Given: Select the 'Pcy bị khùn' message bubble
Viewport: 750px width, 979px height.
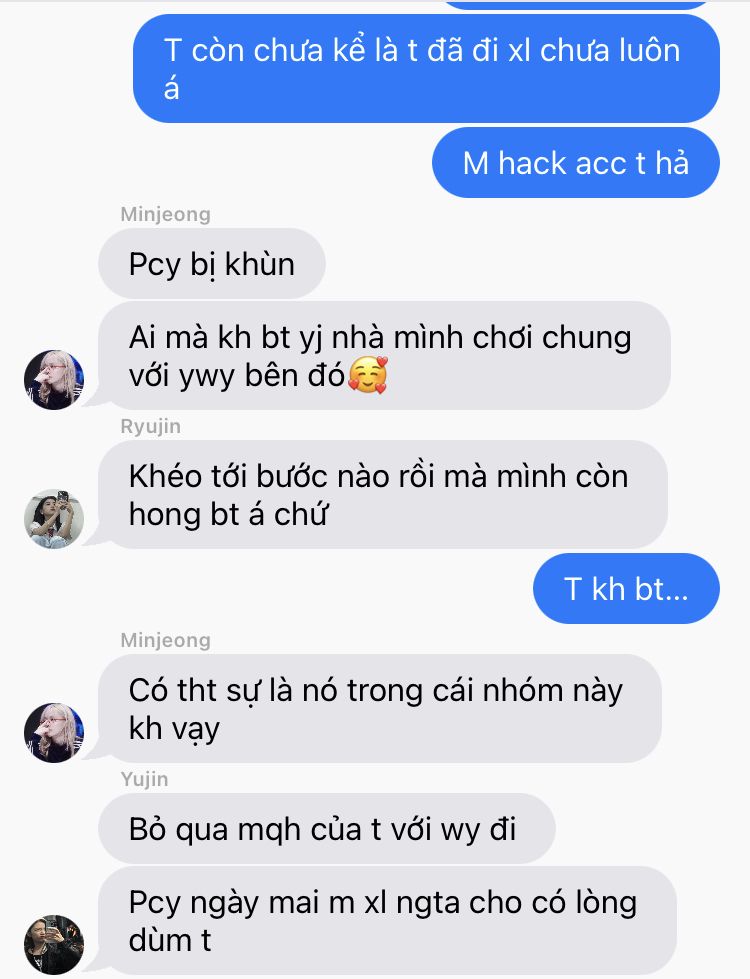Looking at the screenshot, I should [x=212, y=263].
